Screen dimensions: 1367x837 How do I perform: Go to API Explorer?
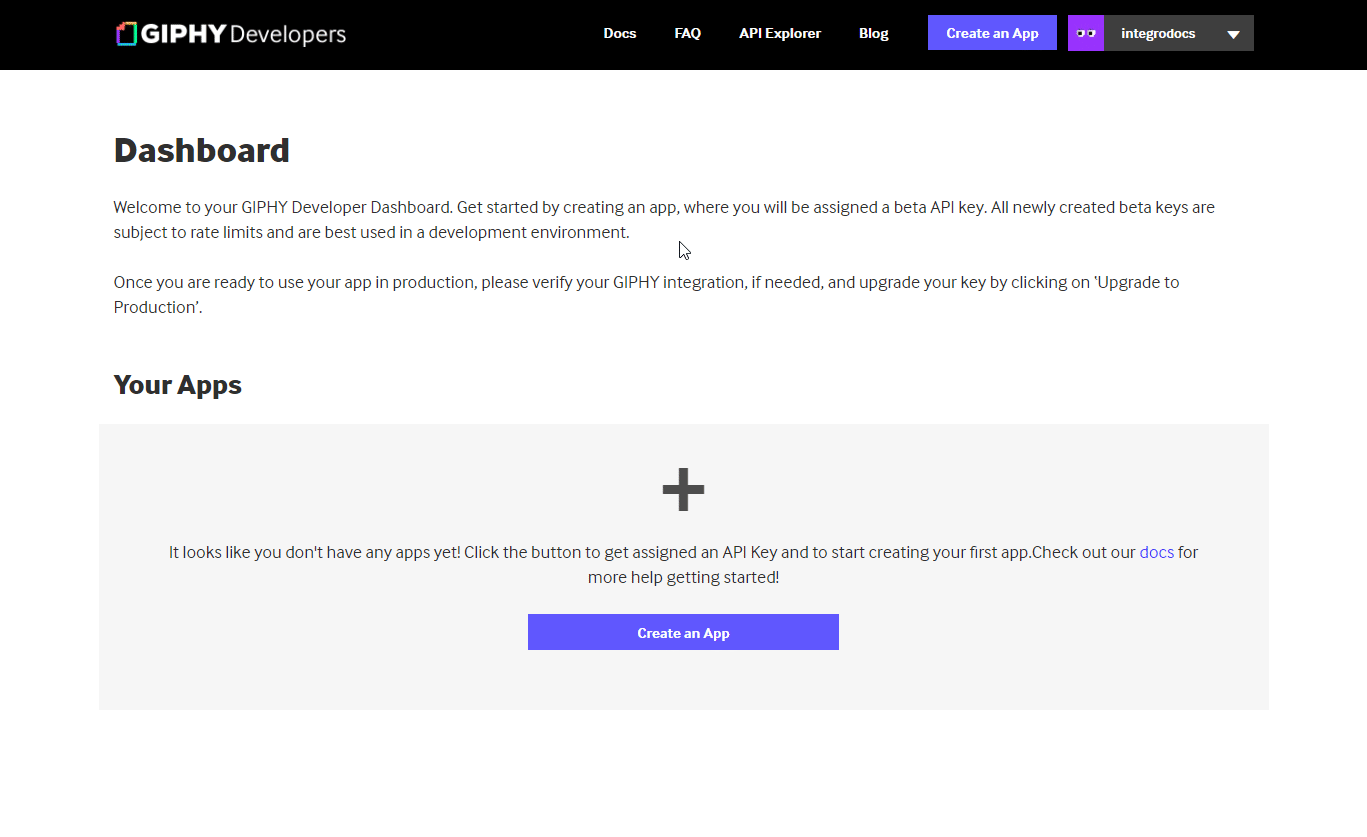pyautogui.click(x=780, y=33)
